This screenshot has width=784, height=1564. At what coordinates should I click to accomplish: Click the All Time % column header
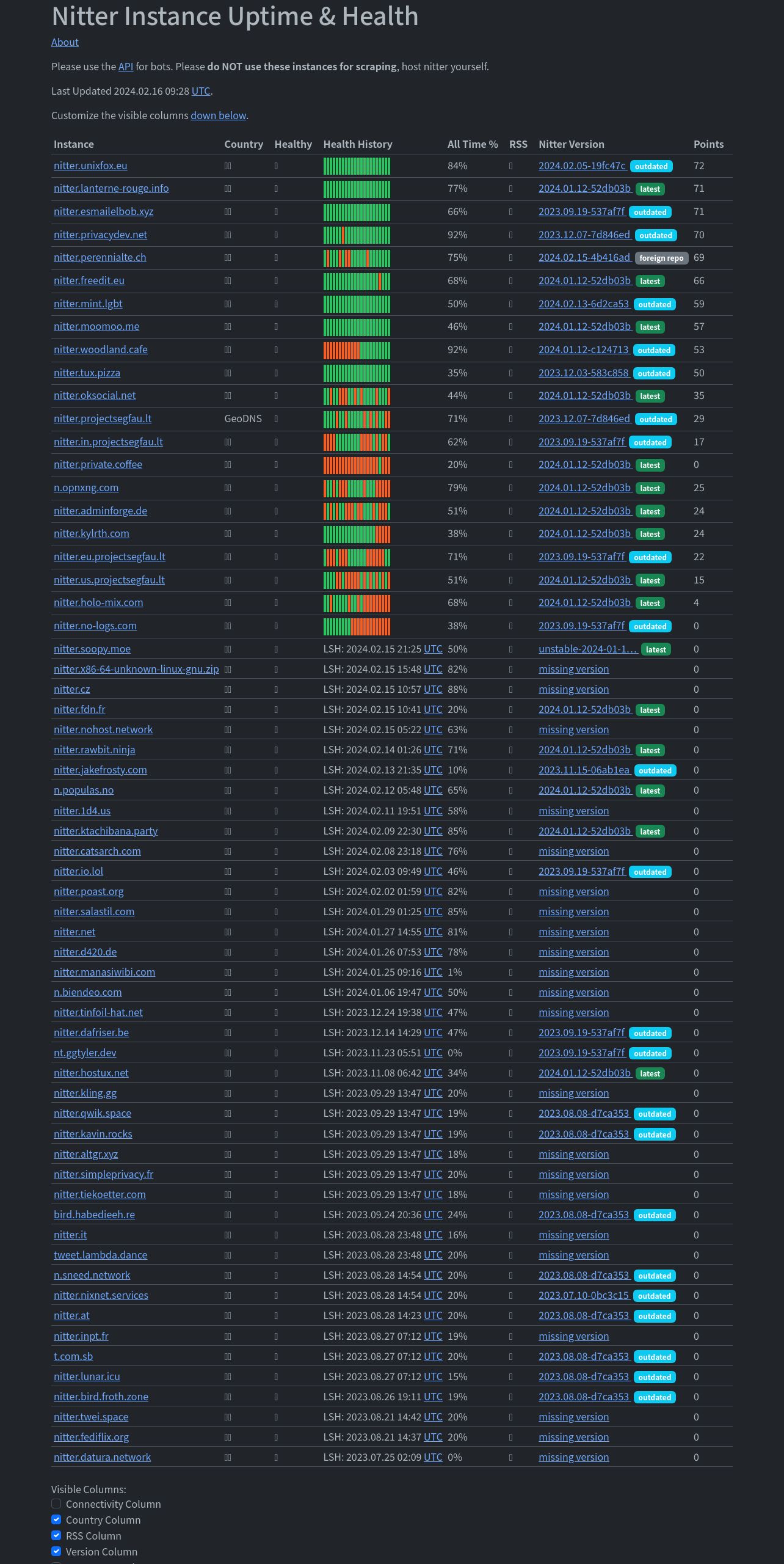click(473, 144)
